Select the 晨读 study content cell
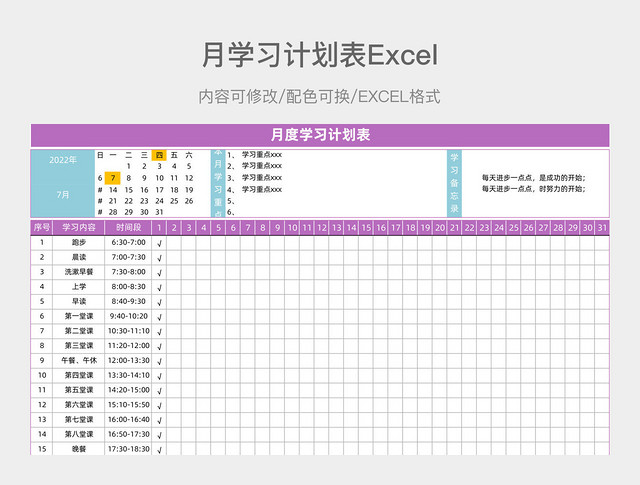The height and width of the screenshot is (485, 640). point(79,257)
